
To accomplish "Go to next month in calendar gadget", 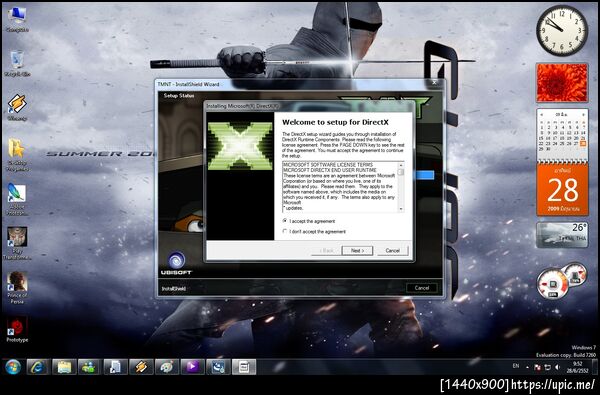I will point(584,114).
